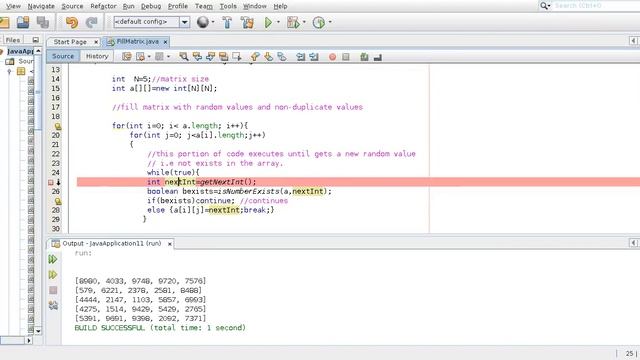640x360 pixels.
Task: Click the globe browser icon
Action: click(202, 22)
